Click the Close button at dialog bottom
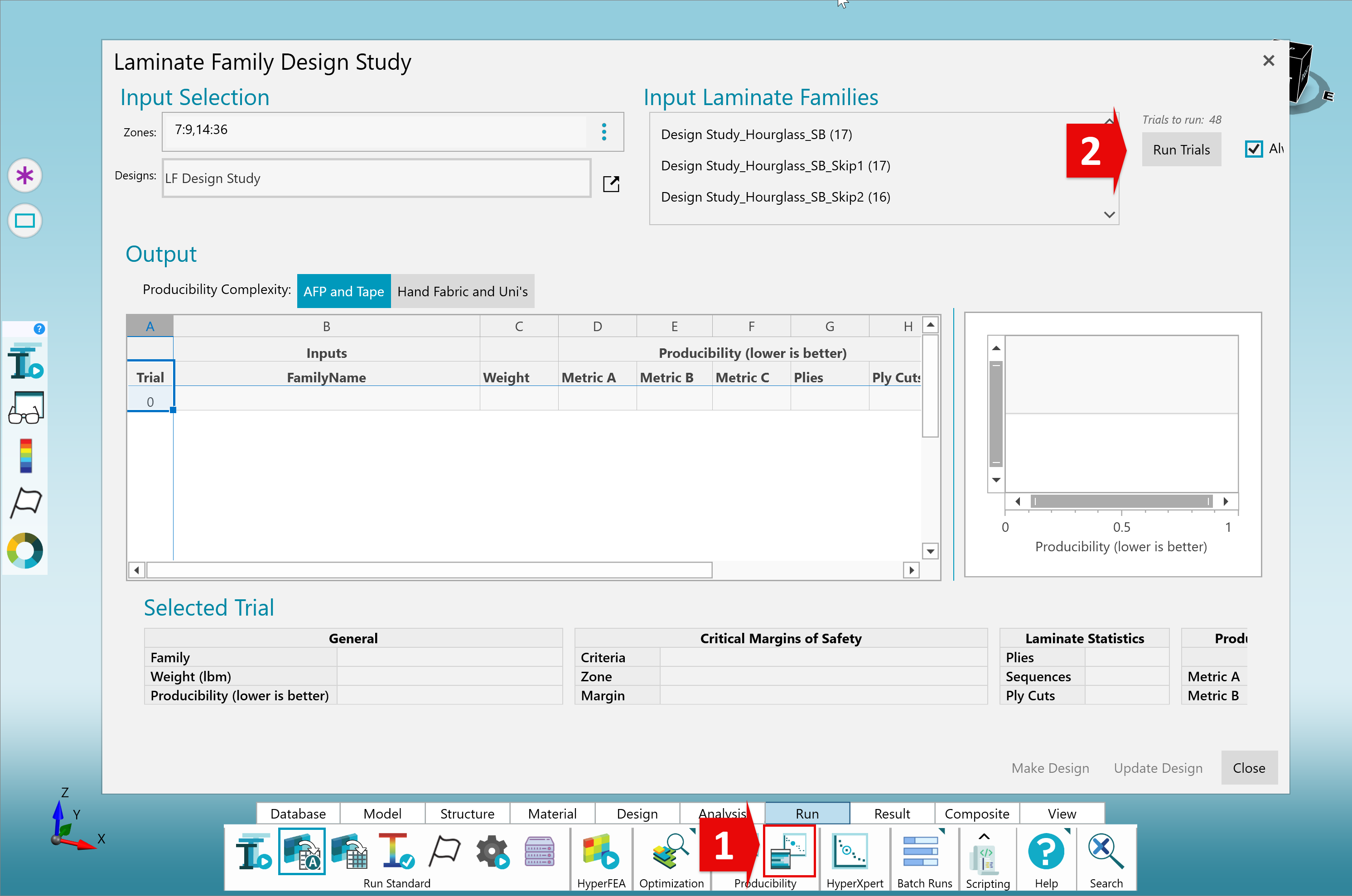This screenshot has width=1352, height=896. pos(1249,768)
